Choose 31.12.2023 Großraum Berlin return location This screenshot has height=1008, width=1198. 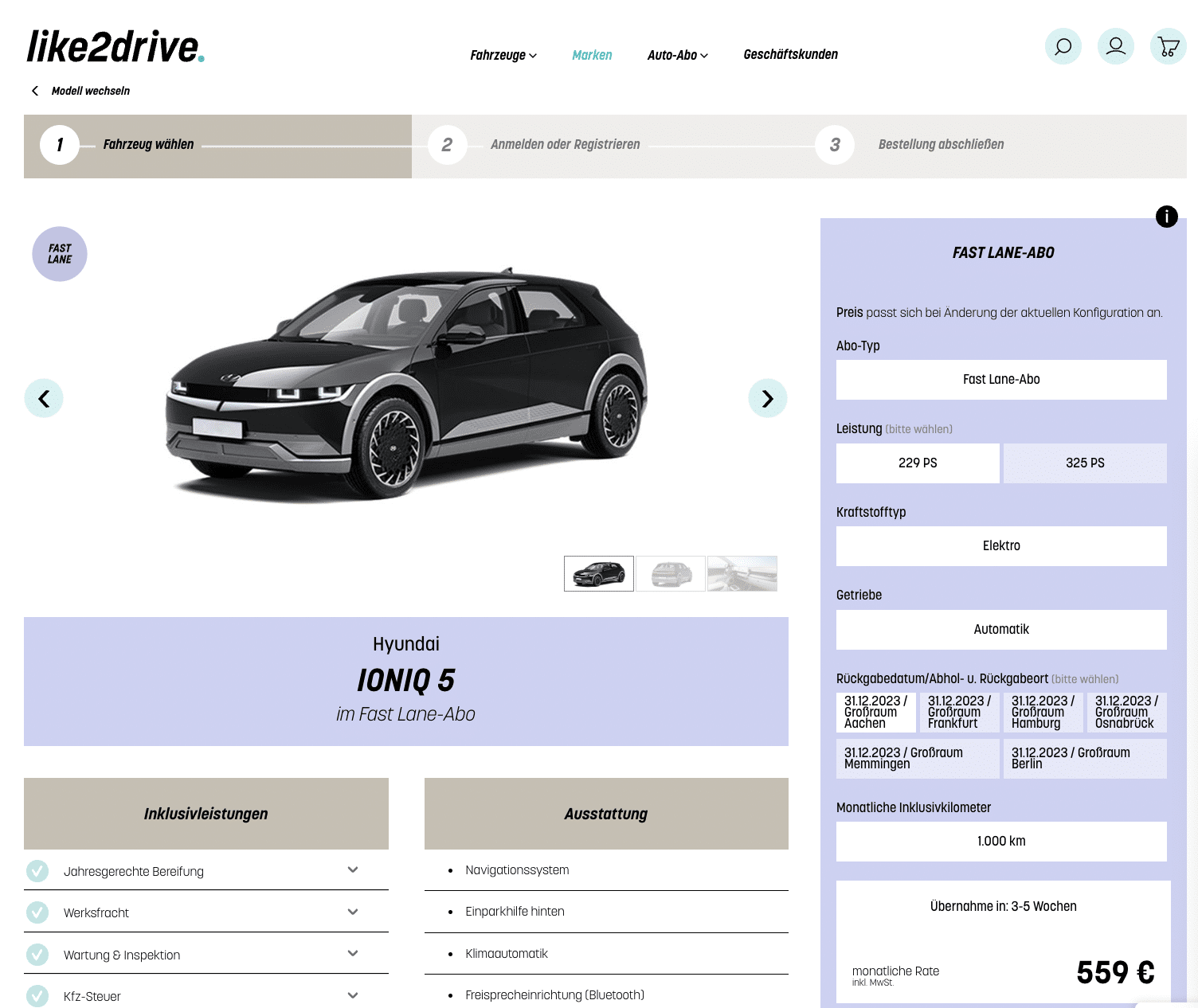click(x=1085, y=759)
